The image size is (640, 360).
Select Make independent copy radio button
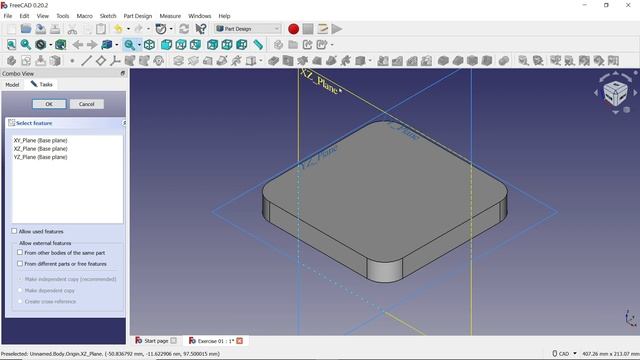(20, 279)
